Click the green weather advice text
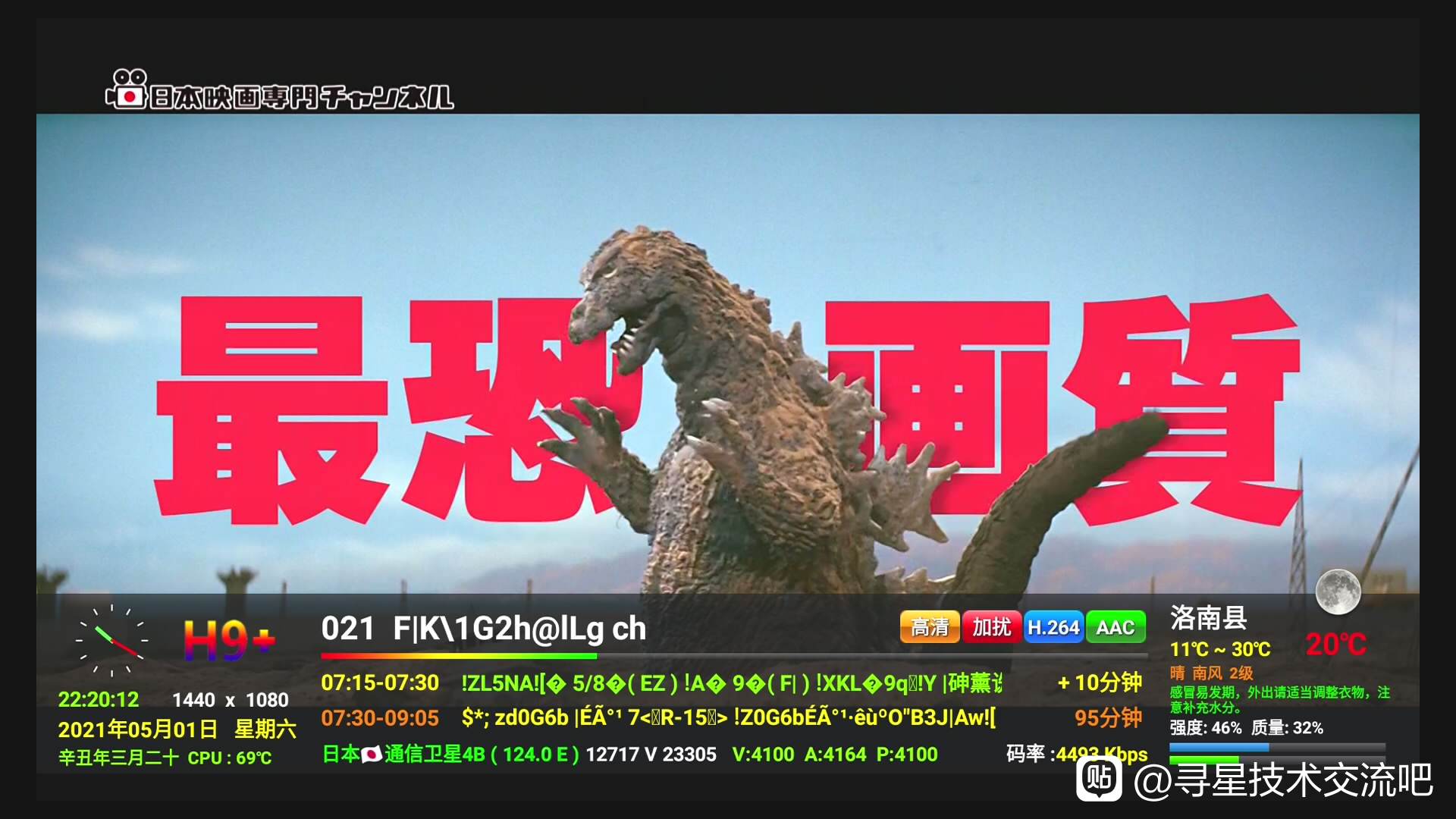This screenshot has height=819, width=1456. tap(1280, 700)
